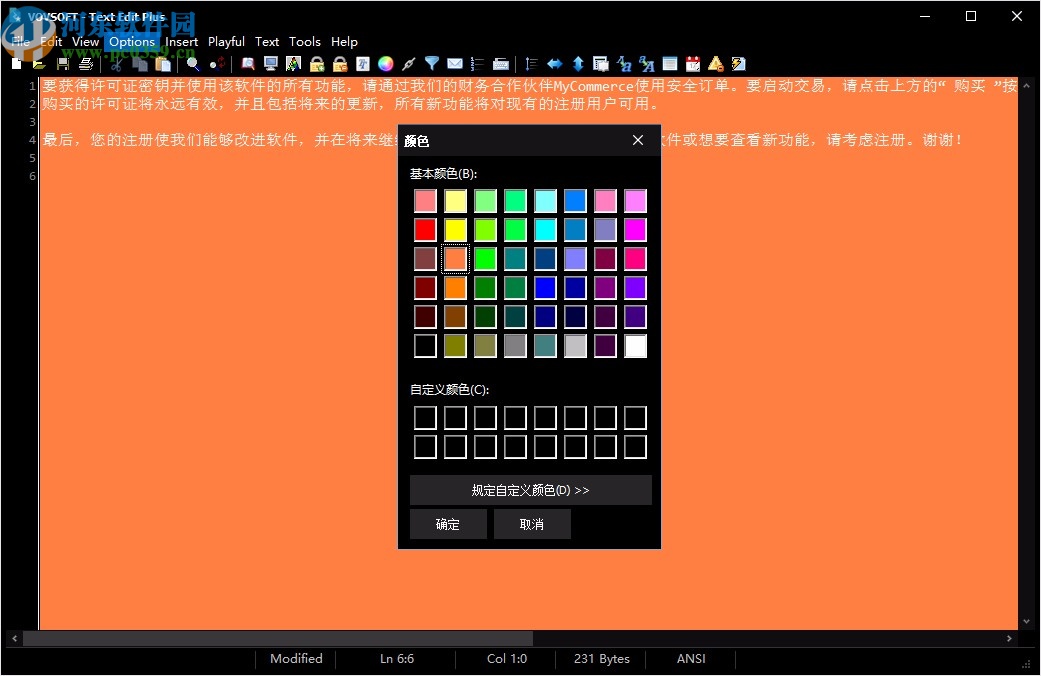Confirm color choice with 确定 button

[448, 523]
